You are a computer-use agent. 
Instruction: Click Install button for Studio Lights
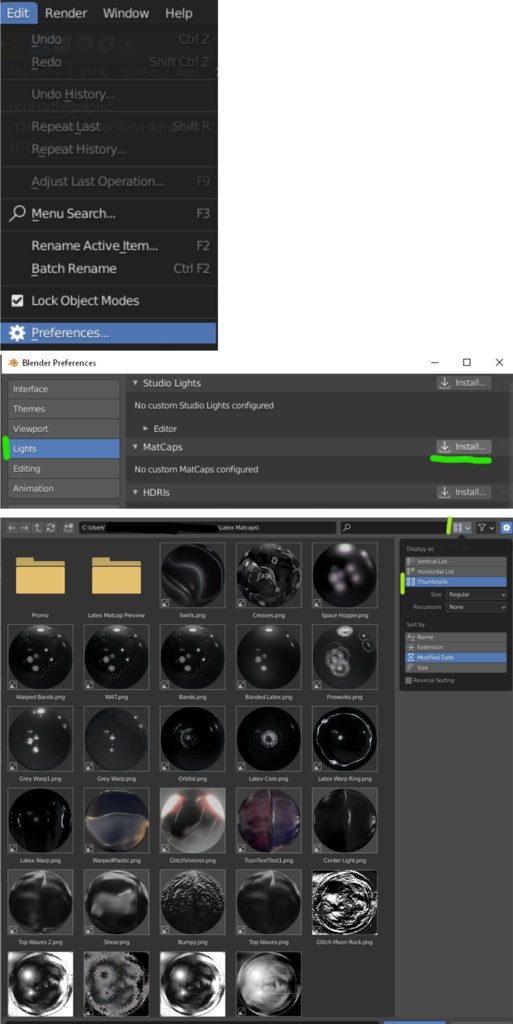[x=463, y=383]
